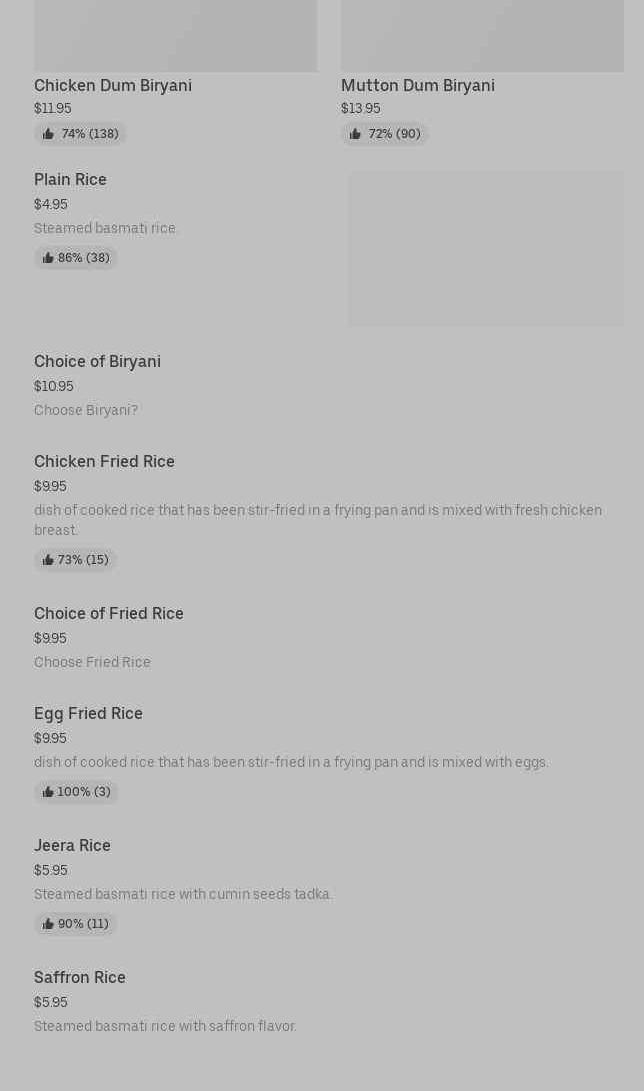This screenshot has width=644, height=1091.
Task: Select the Plain Rice menu item
Action: [x=70, y=180]
